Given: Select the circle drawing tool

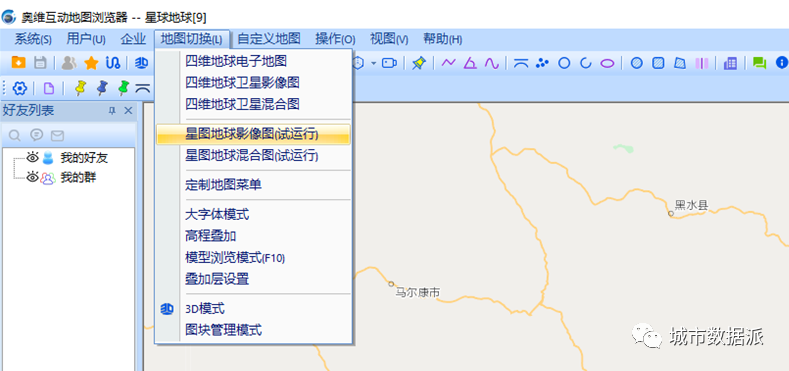Looking at the screenshot, I should [x=565, y=63].
